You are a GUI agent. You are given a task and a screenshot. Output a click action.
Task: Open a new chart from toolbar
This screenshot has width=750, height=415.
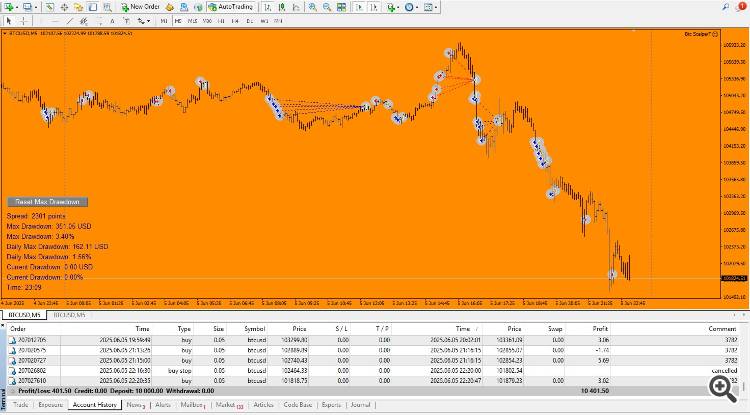click(x=8, y=7)
